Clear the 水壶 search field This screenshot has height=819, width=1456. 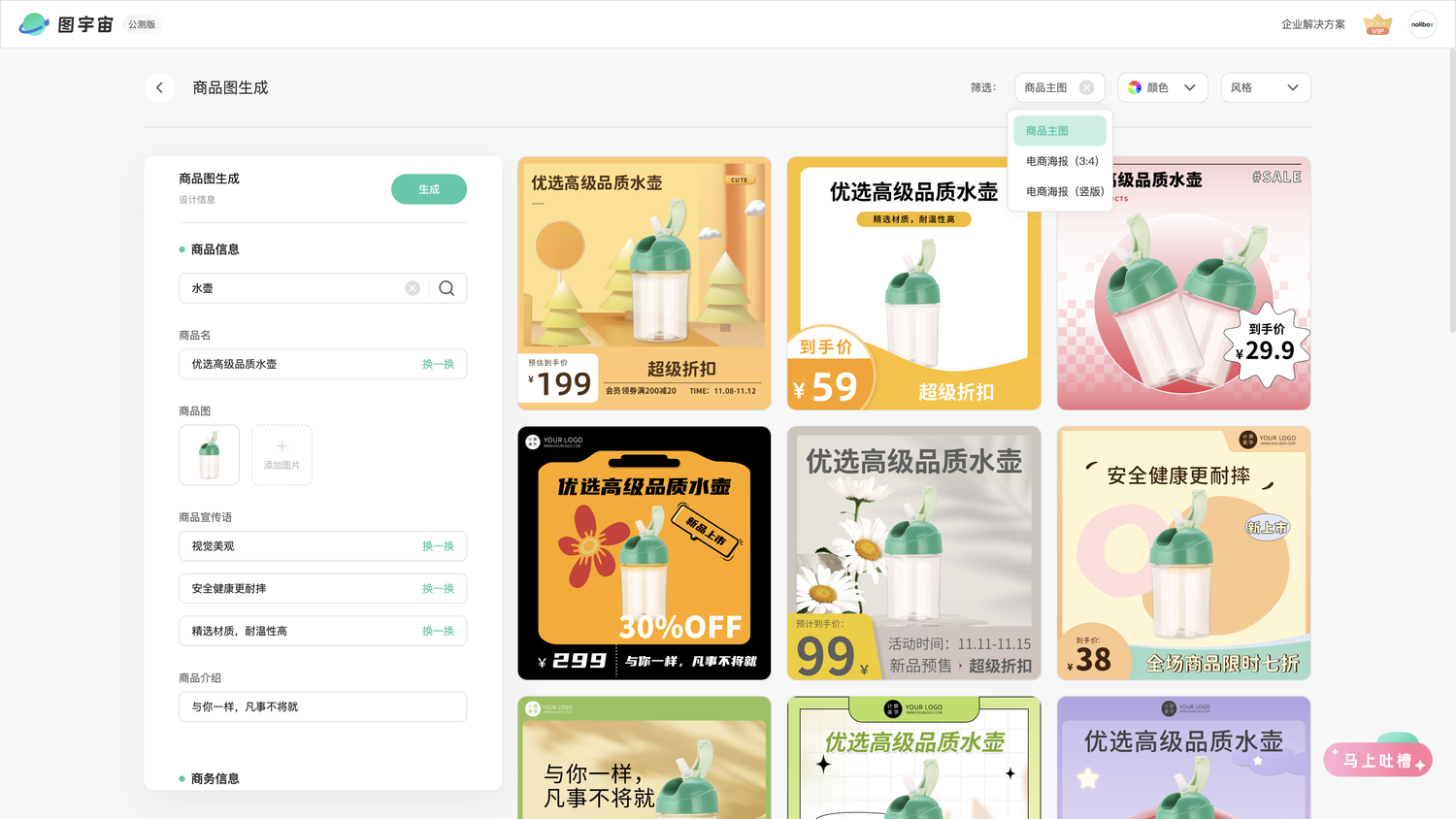(413, 288)
